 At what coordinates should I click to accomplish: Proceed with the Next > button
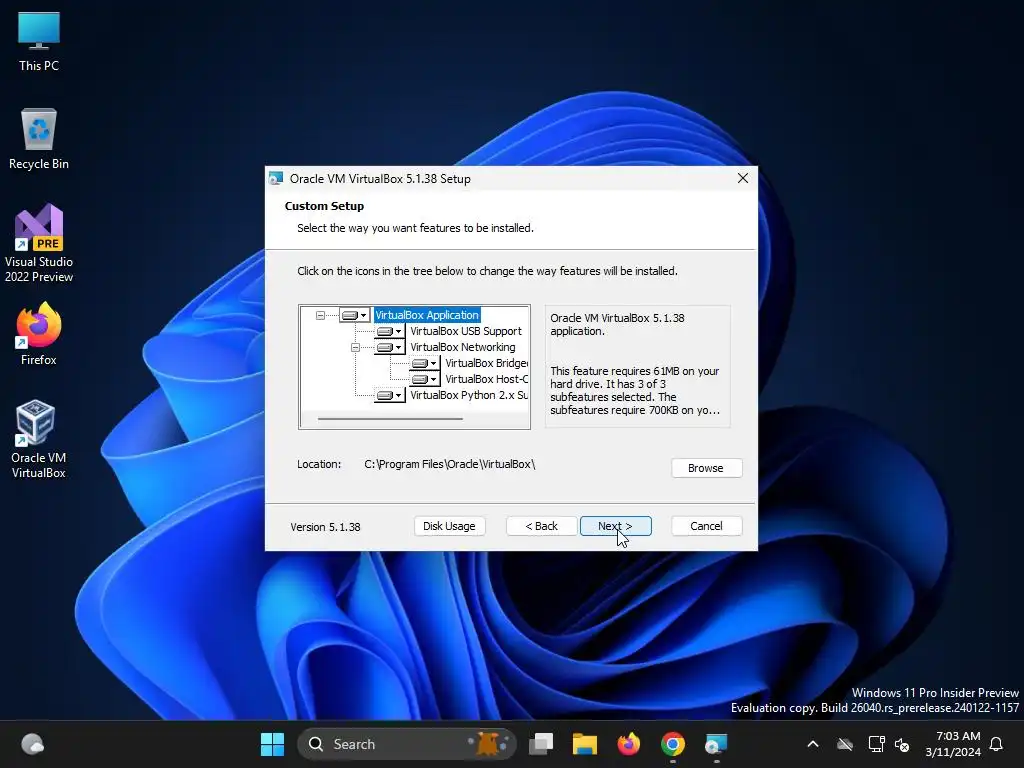pyautogui.click(x=615, y=526)
